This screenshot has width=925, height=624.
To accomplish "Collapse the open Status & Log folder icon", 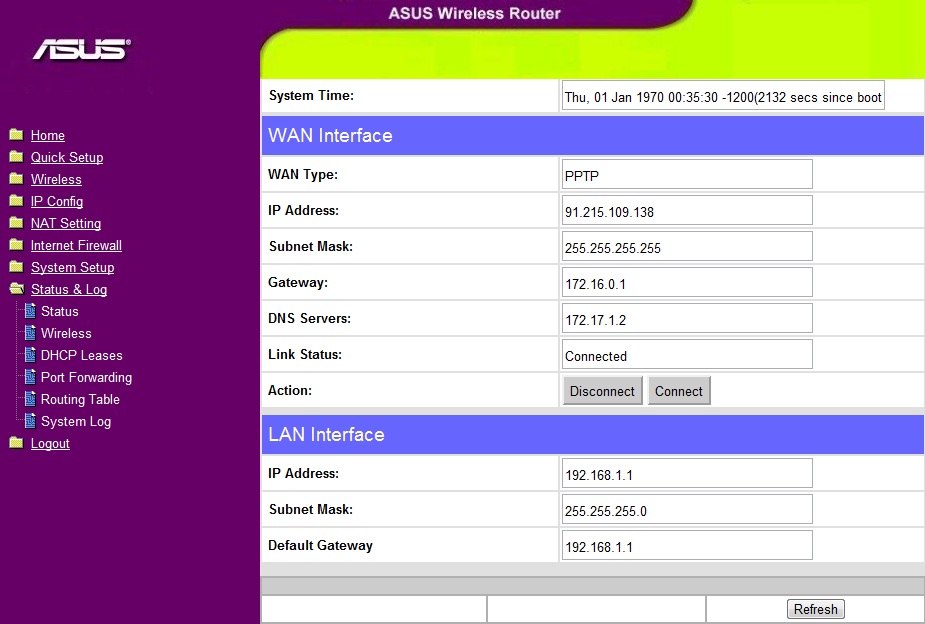I will 17,289.
